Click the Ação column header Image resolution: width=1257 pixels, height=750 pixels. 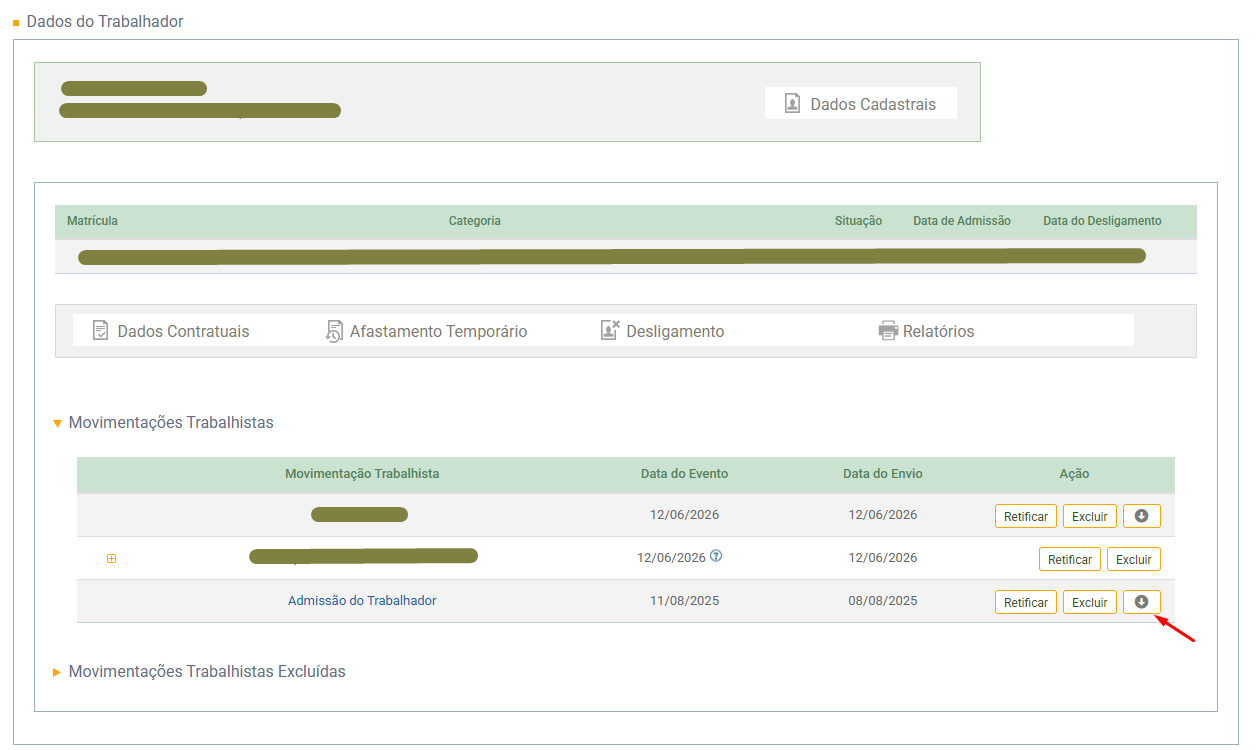click(1074, 474)
